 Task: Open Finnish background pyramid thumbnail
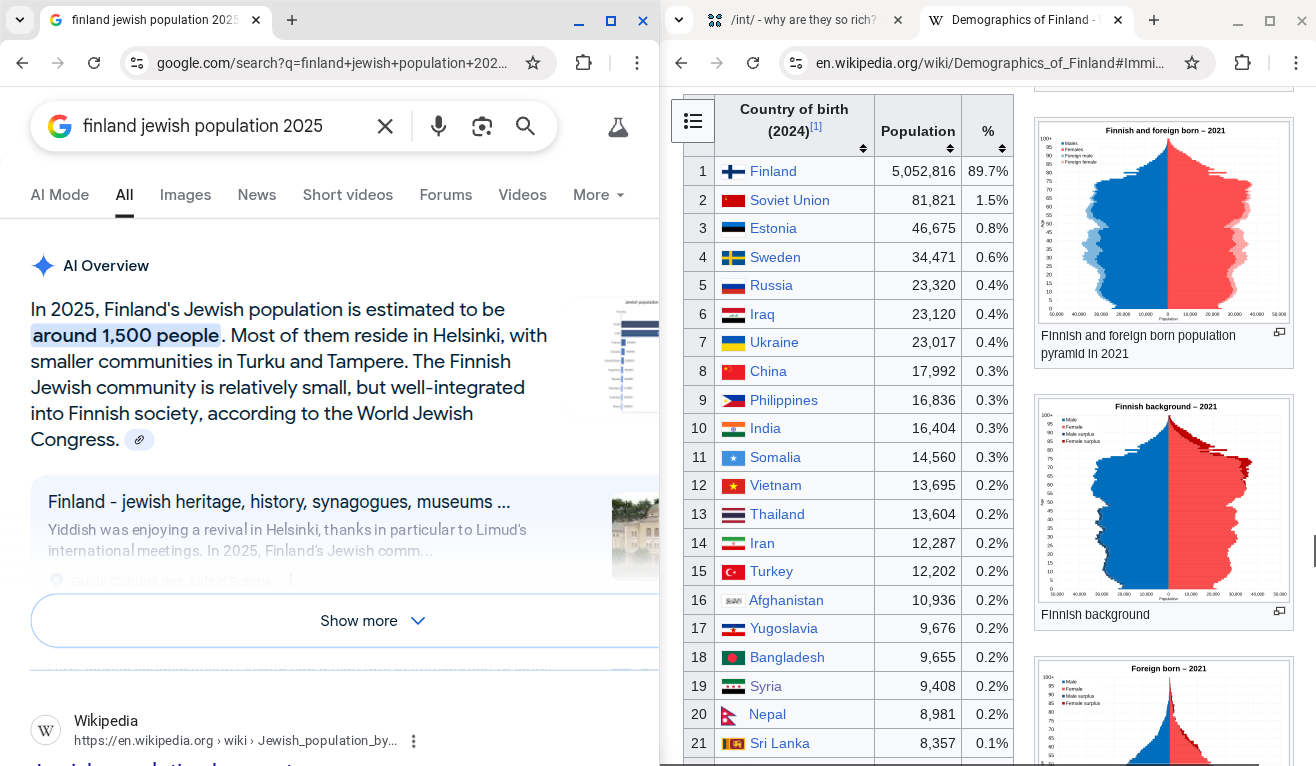(1164, 500)
